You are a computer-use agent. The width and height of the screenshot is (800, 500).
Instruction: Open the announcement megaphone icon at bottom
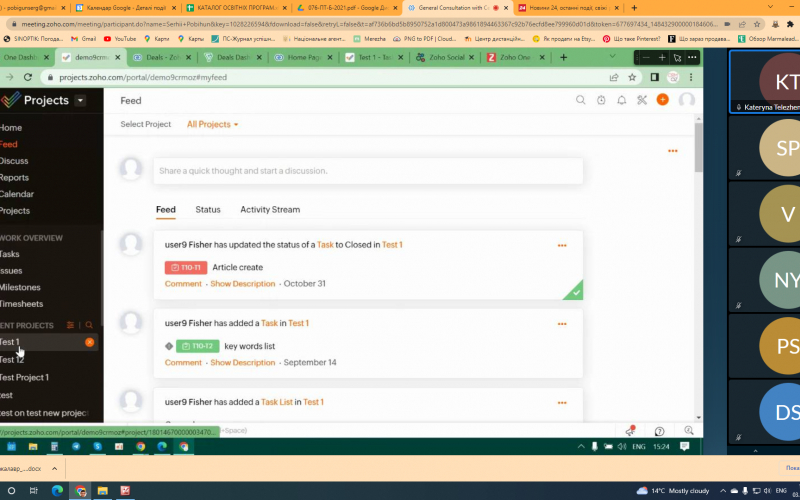[631, 431]
